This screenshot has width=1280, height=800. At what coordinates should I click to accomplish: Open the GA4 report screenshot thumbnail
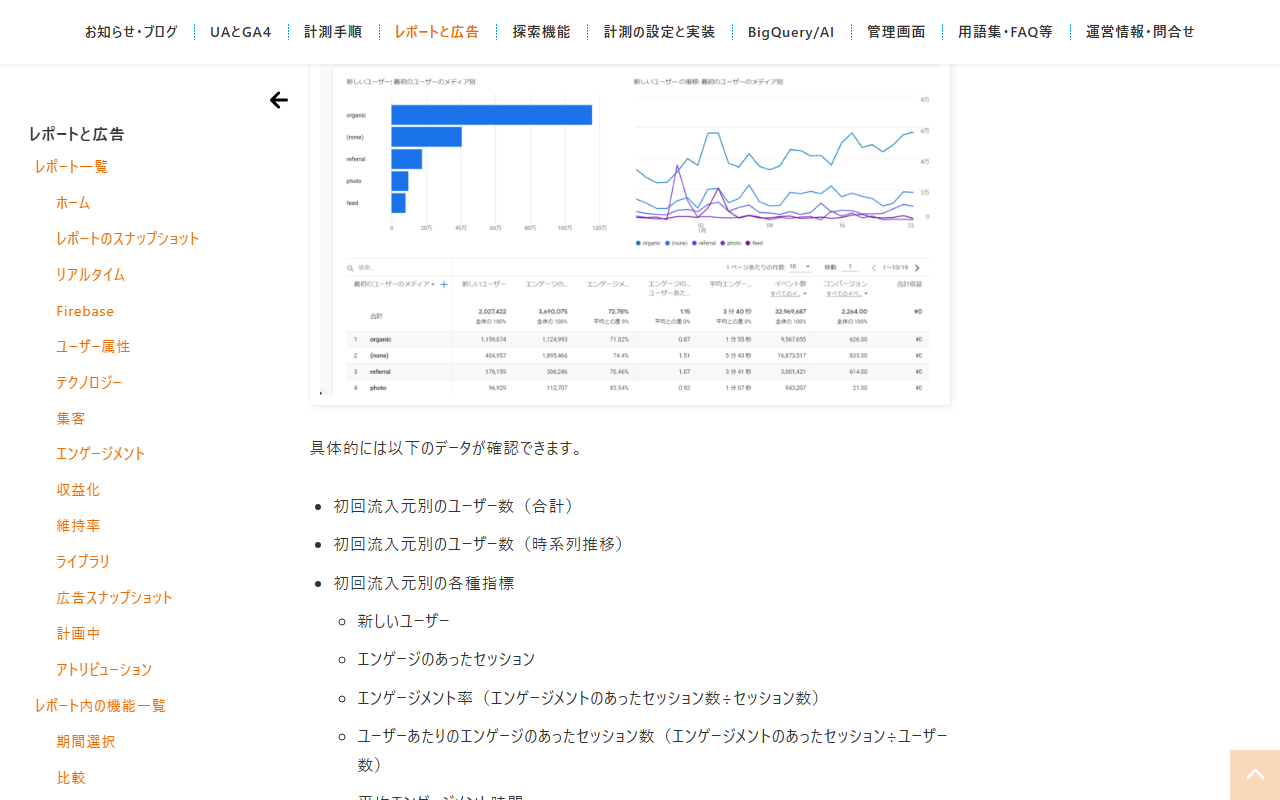tap(630, 234)
